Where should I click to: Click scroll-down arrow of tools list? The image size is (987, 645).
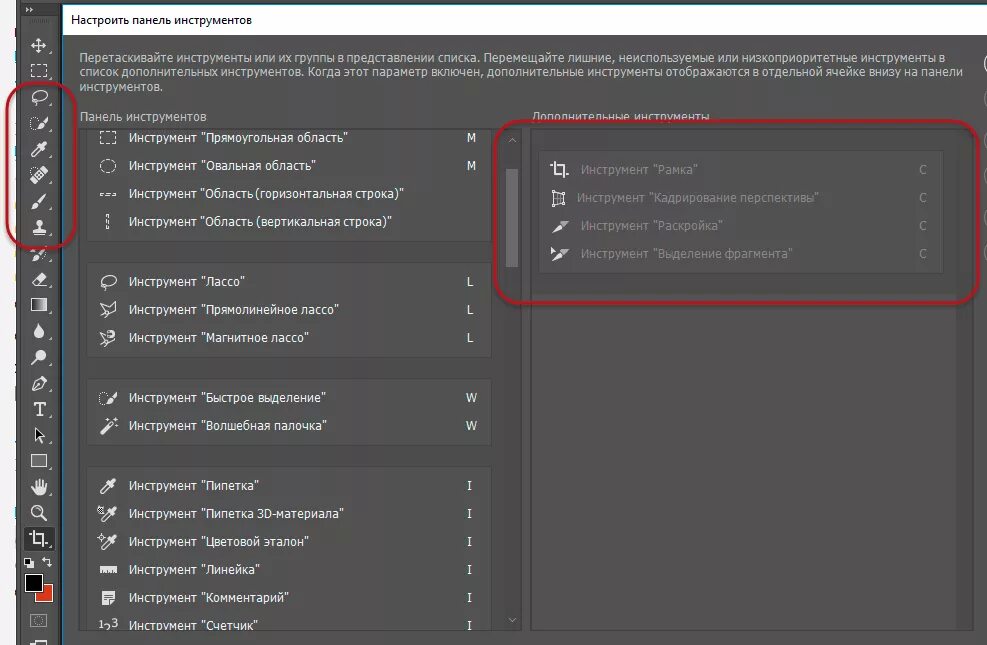[512, 620]
